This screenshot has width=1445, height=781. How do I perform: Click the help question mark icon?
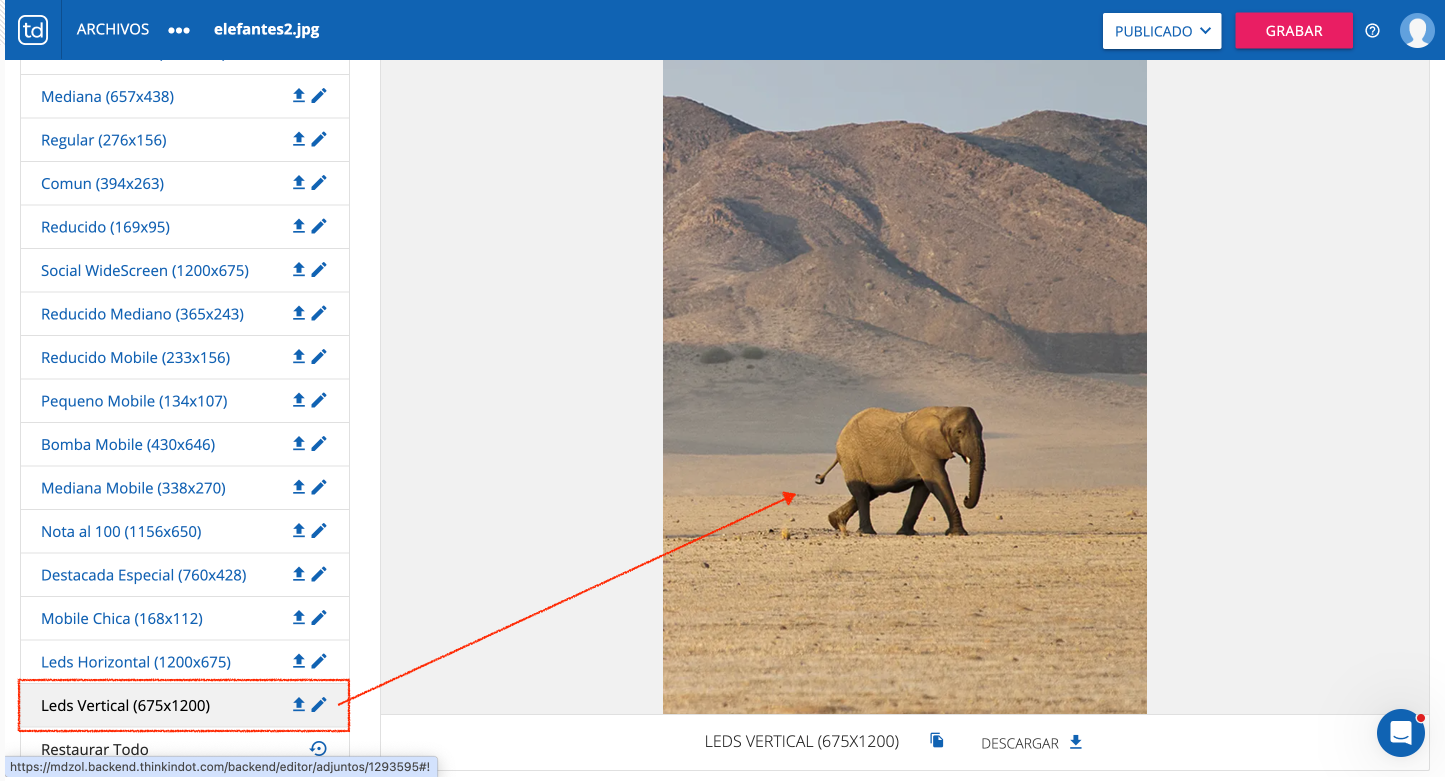1372,31
